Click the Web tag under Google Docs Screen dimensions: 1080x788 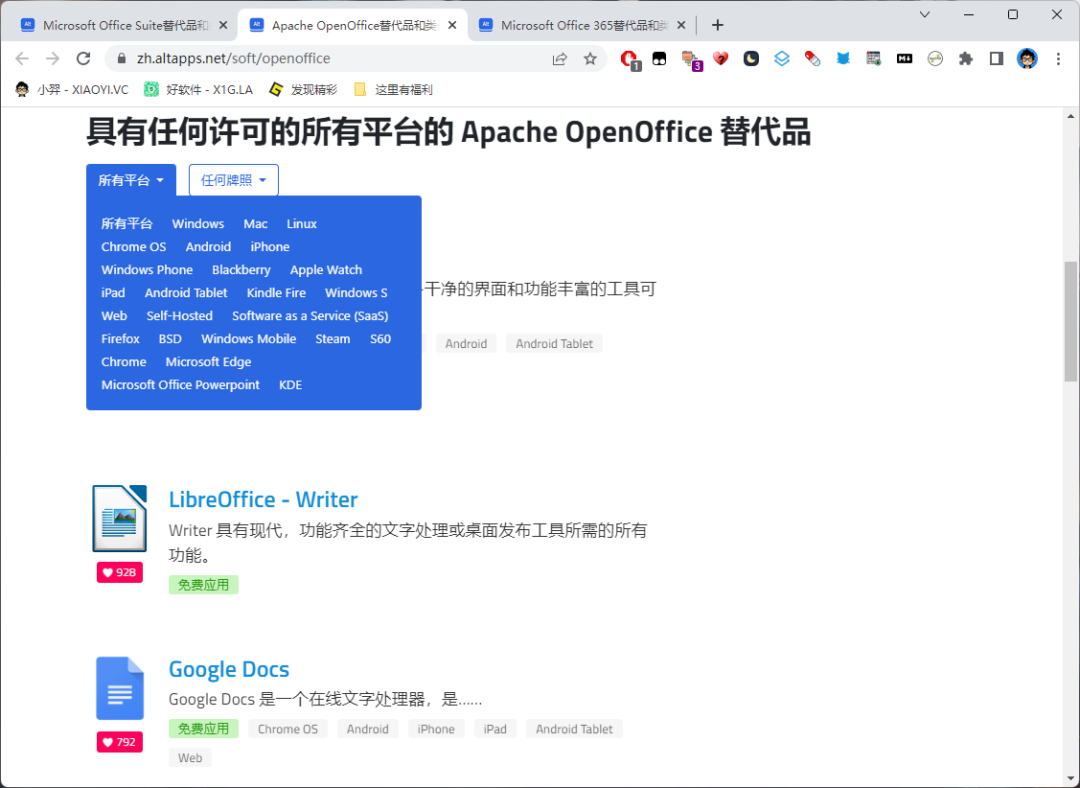click(190, 758)
